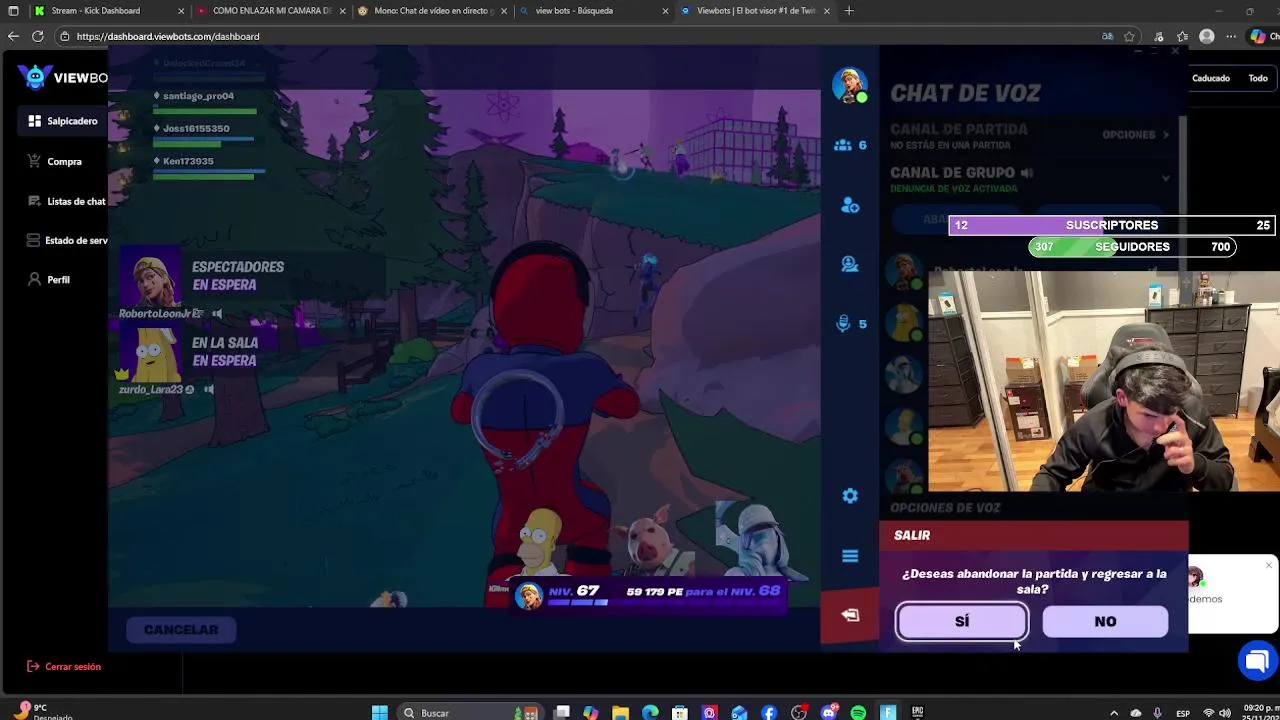This screenshot has height=720, width=1280.
Task: Click the Suscriptores progress bar
Action: coord(1111,225)
